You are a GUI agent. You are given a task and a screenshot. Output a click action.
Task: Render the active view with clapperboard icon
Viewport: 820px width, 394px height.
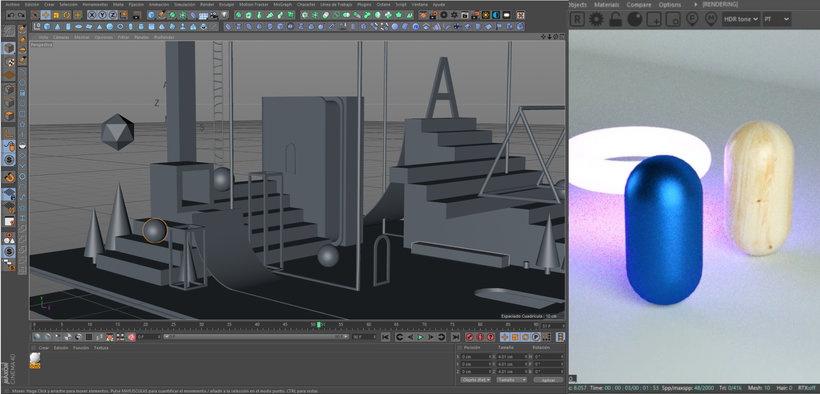(x=136, y=15)
